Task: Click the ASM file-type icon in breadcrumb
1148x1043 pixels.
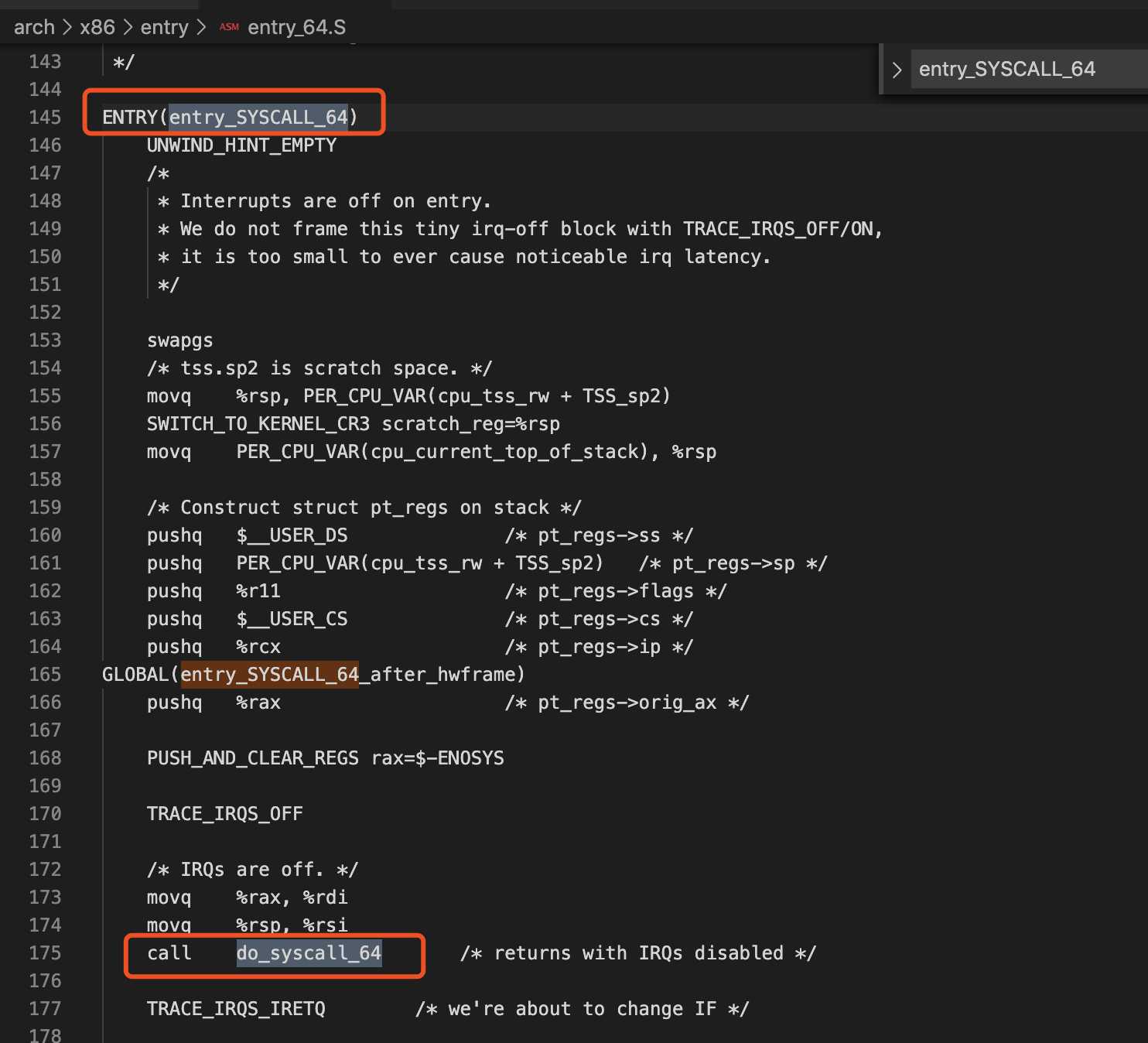Action: 229,27
